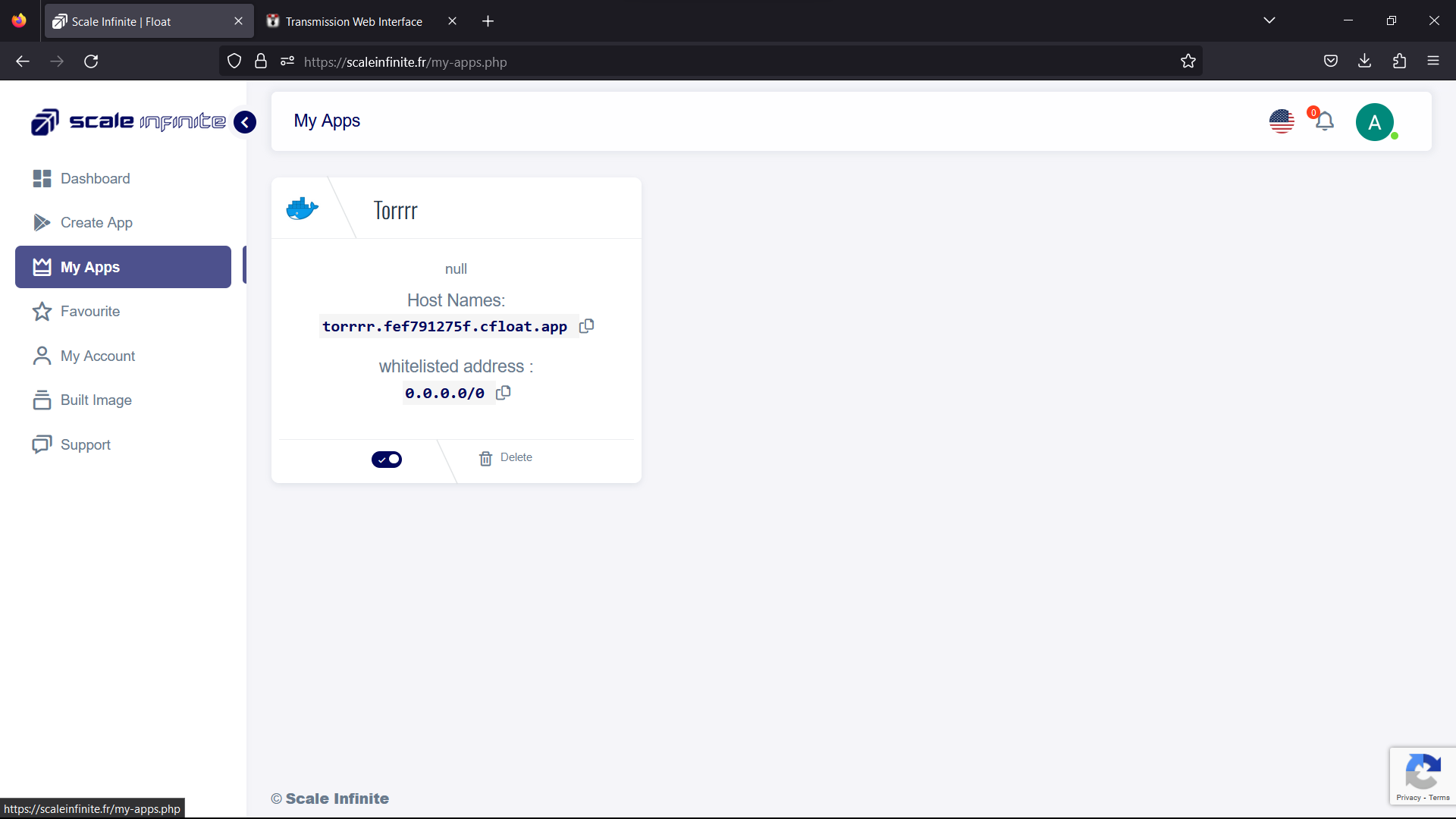Click the My Apps page heading
1456x819 pixels.
327,121
